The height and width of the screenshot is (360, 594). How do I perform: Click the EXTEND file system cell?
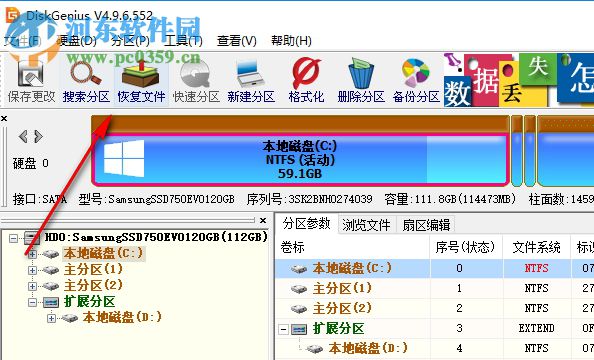(536, 328)
